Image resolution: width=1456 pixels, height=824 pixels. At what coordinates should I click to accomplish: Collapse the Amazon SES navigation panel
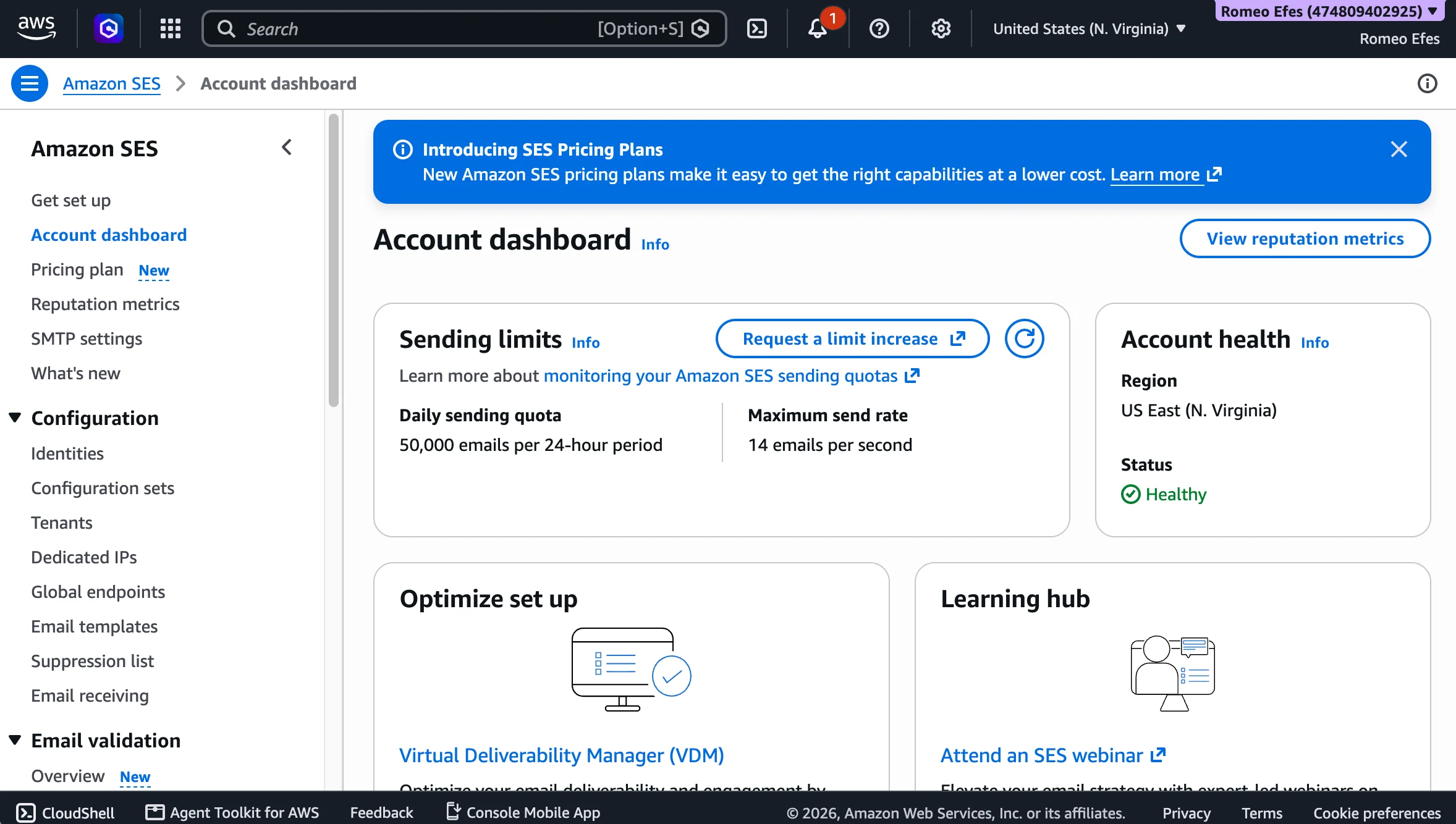tap(287, 148)
